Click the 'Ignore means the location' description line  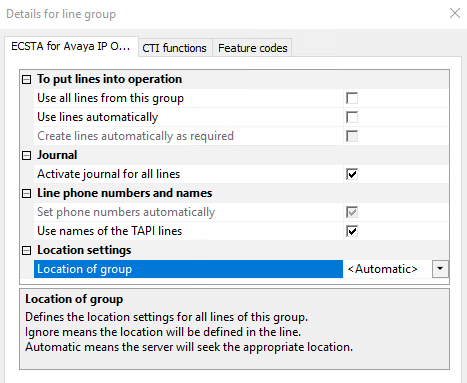click(163, 332)
